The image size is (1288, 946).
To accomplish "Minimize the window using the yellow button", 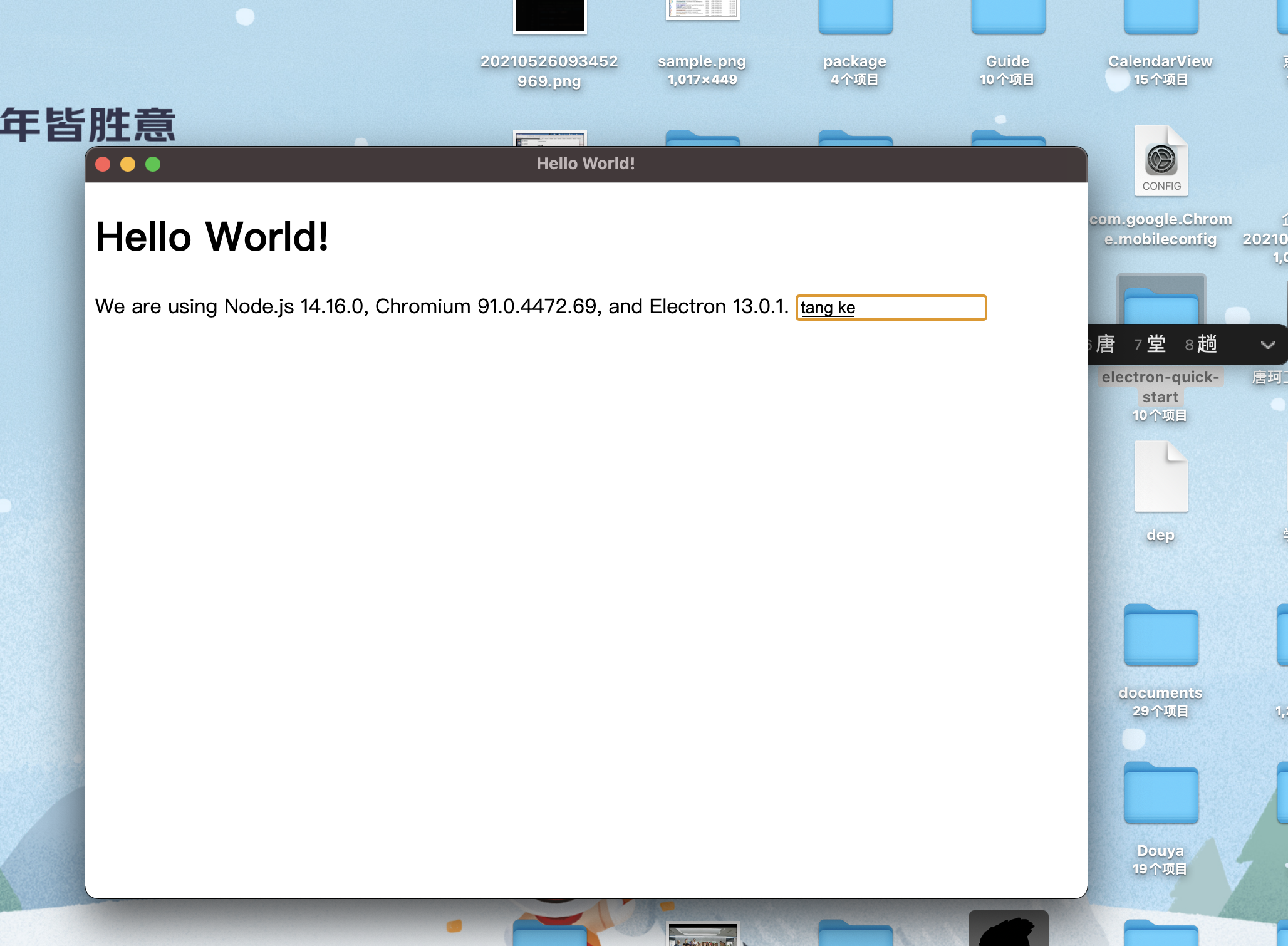I will click(128, 164).
